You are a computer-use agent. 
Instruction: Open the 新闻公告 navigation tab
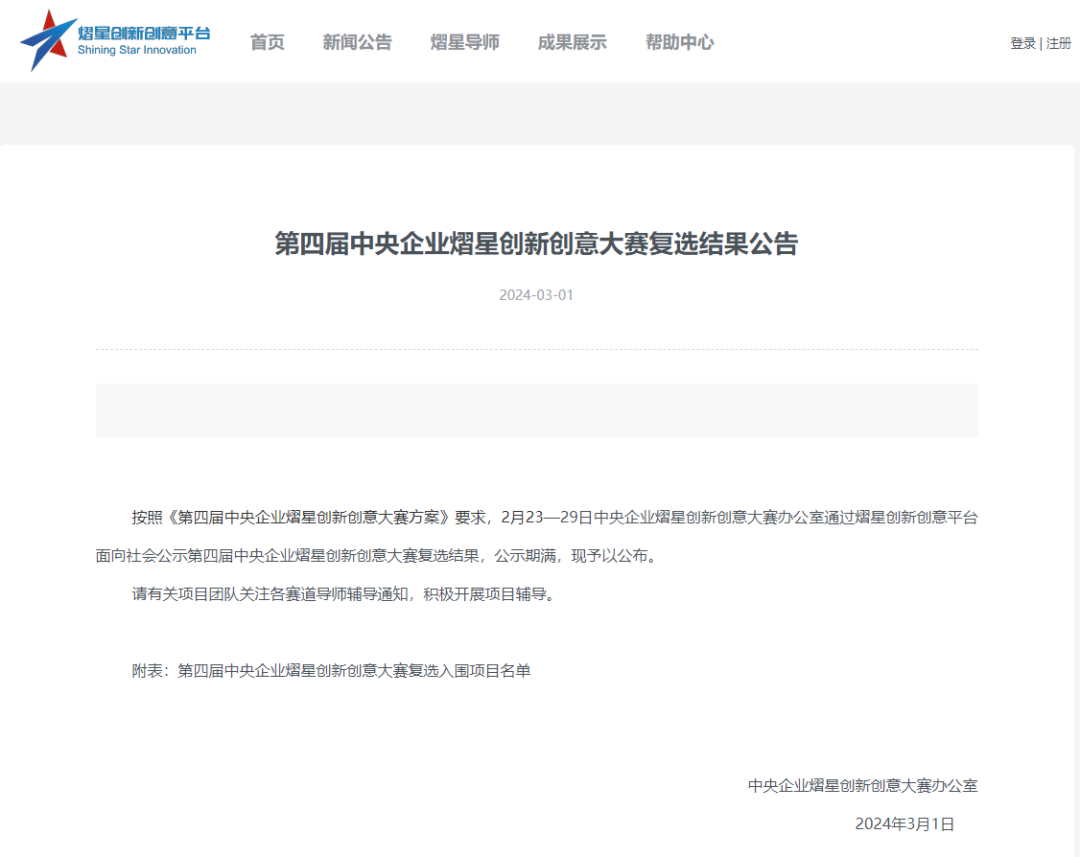[357, 42]
